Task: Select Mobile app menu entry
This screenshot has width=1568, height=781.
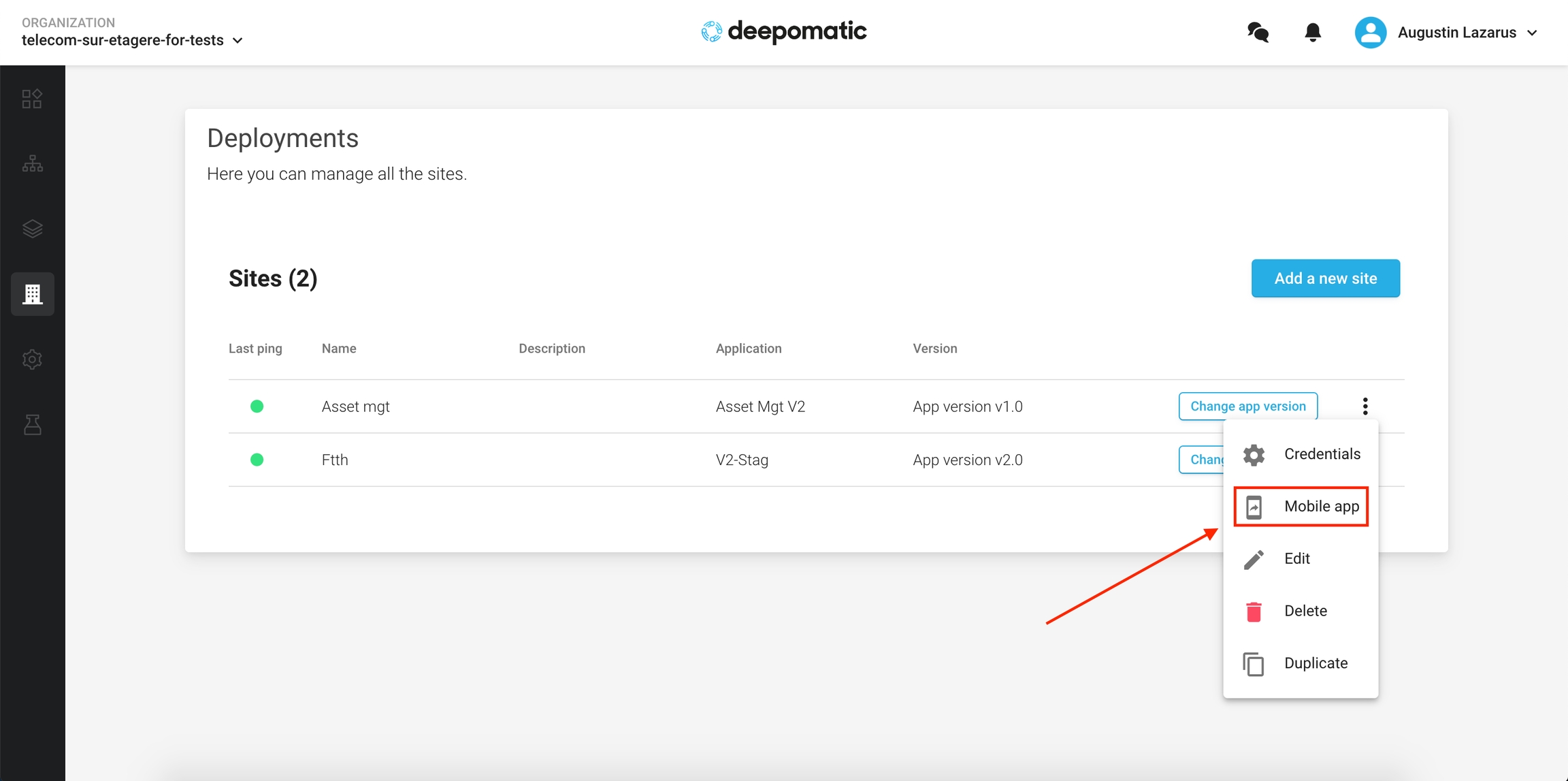Action: [1301, 507]
